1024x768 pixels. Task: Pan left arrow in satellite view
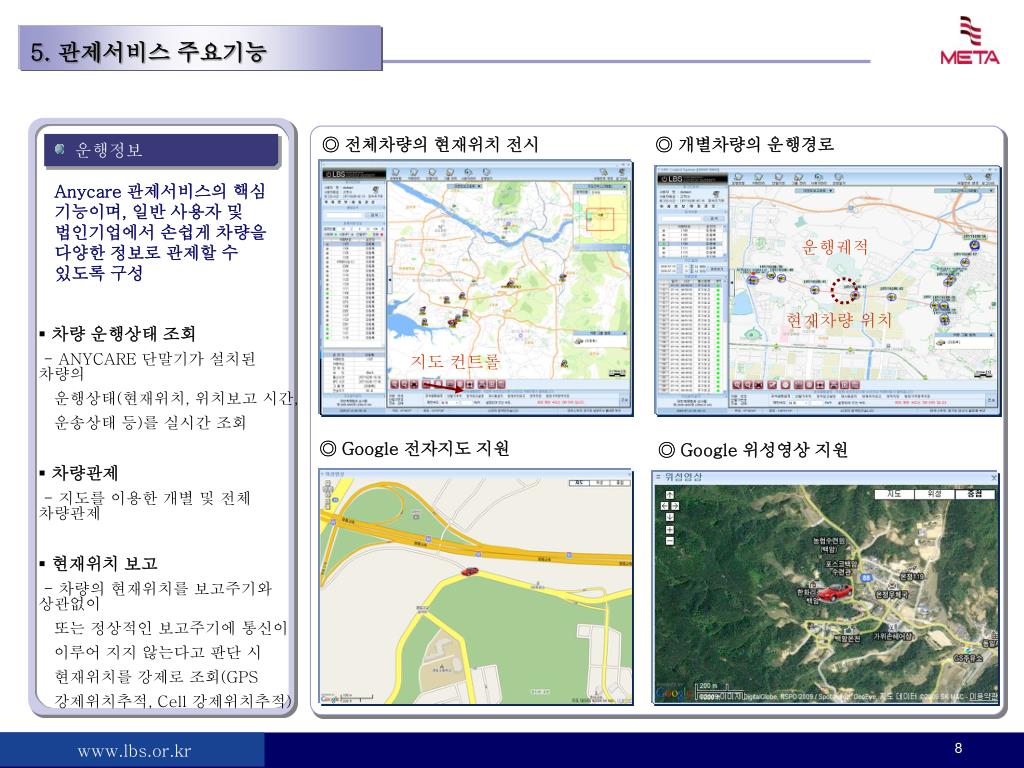point(665,505)
